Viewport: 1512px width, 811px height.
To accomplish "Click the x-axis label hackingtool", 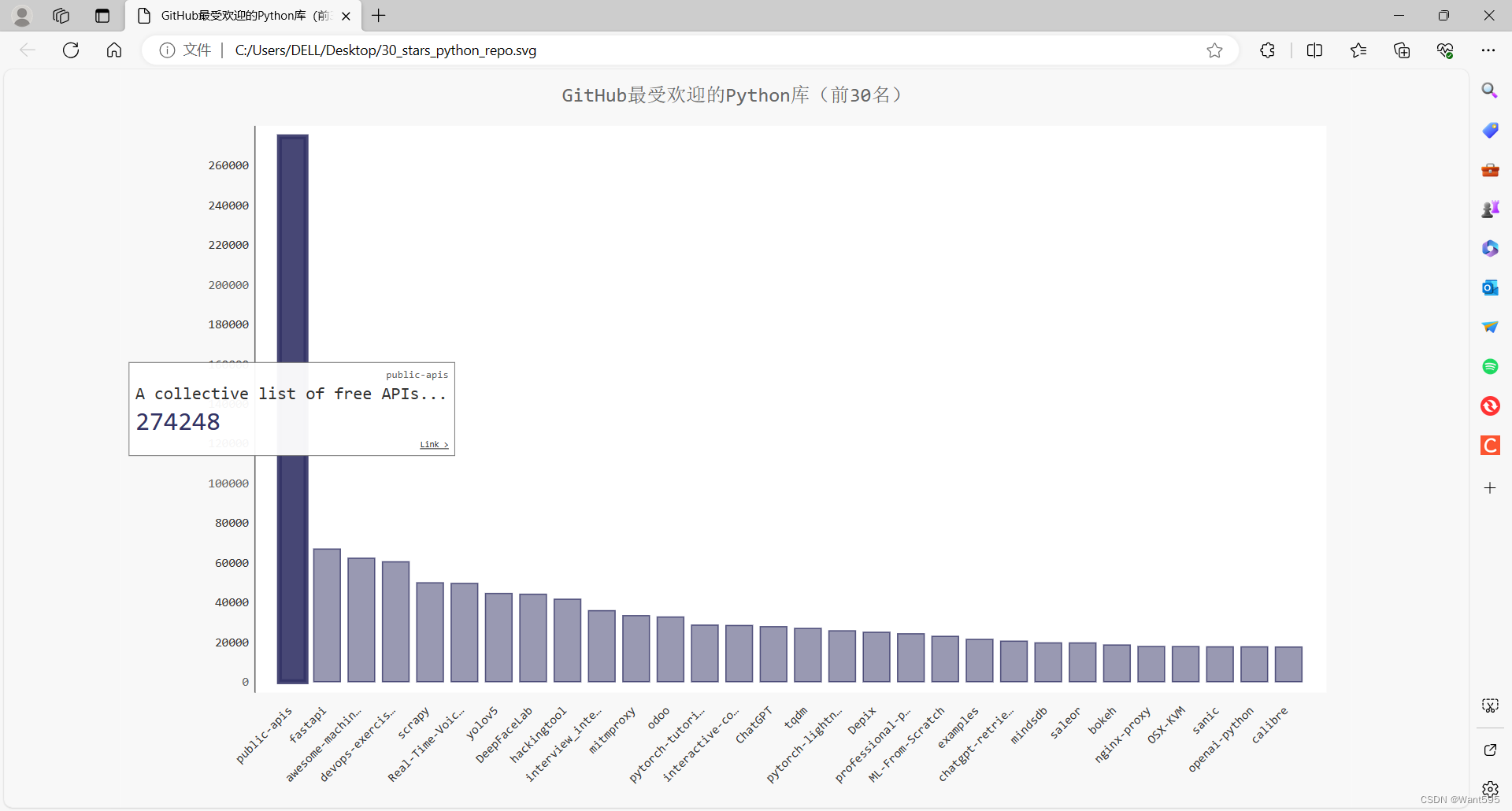I will tap(538, 735).
